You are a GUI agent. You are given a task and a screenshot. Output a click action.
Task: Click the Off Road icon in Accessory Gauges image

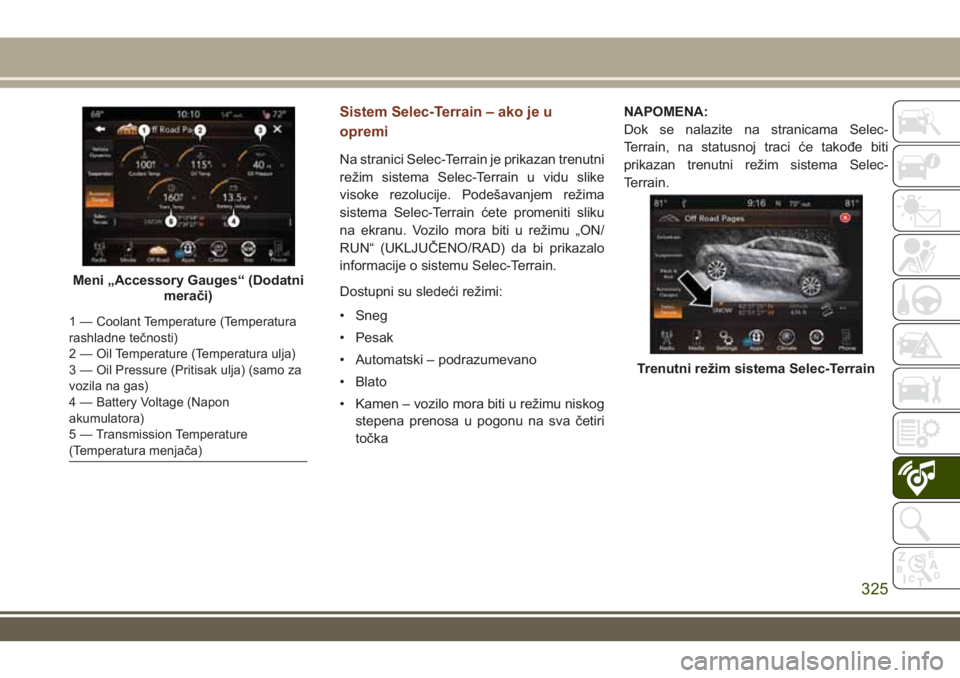coord(157,252)
